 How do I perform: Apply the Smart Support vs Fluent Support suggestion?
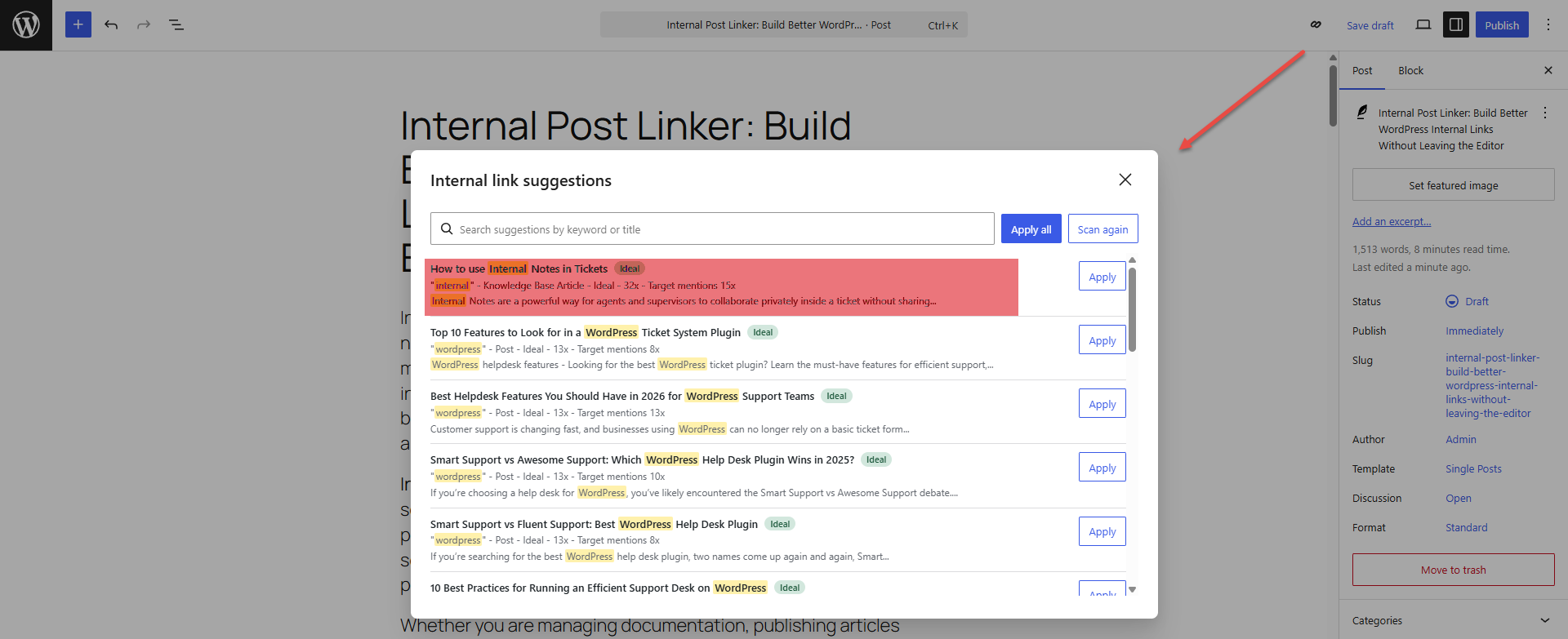tap(1102, 531)
